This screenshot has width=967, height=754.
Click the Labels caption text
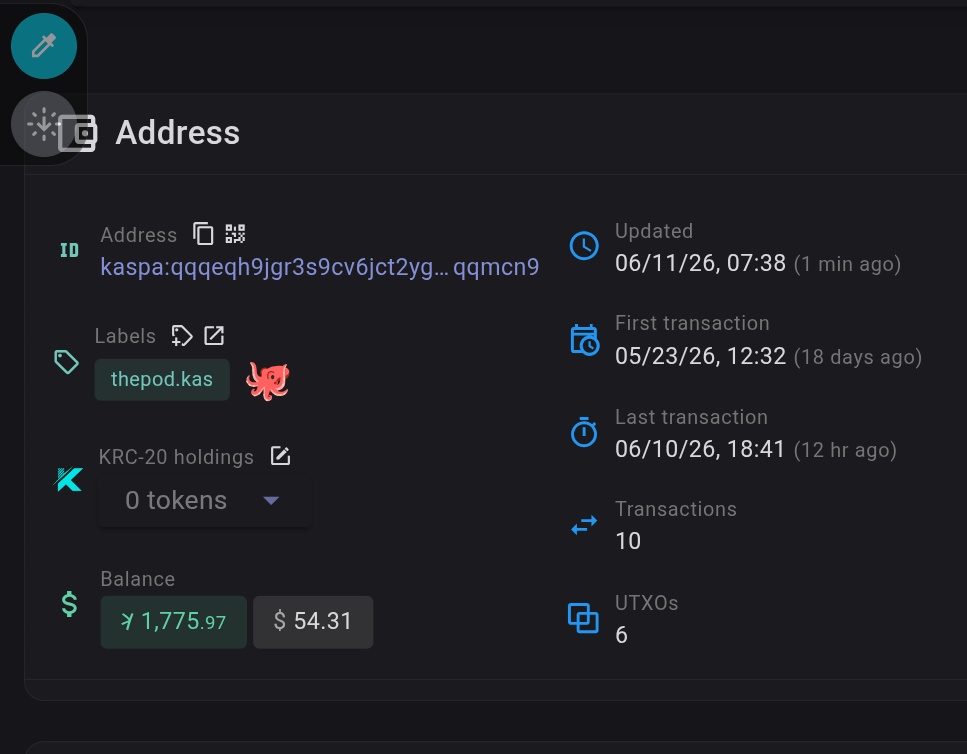(x=125, y=336)
